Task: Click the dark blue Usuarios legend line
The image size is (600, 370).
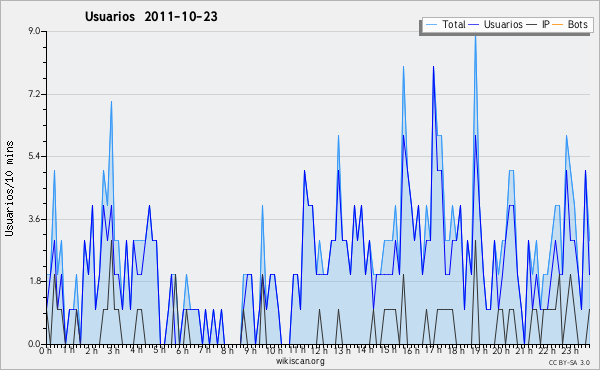Action: coord(473,24)
